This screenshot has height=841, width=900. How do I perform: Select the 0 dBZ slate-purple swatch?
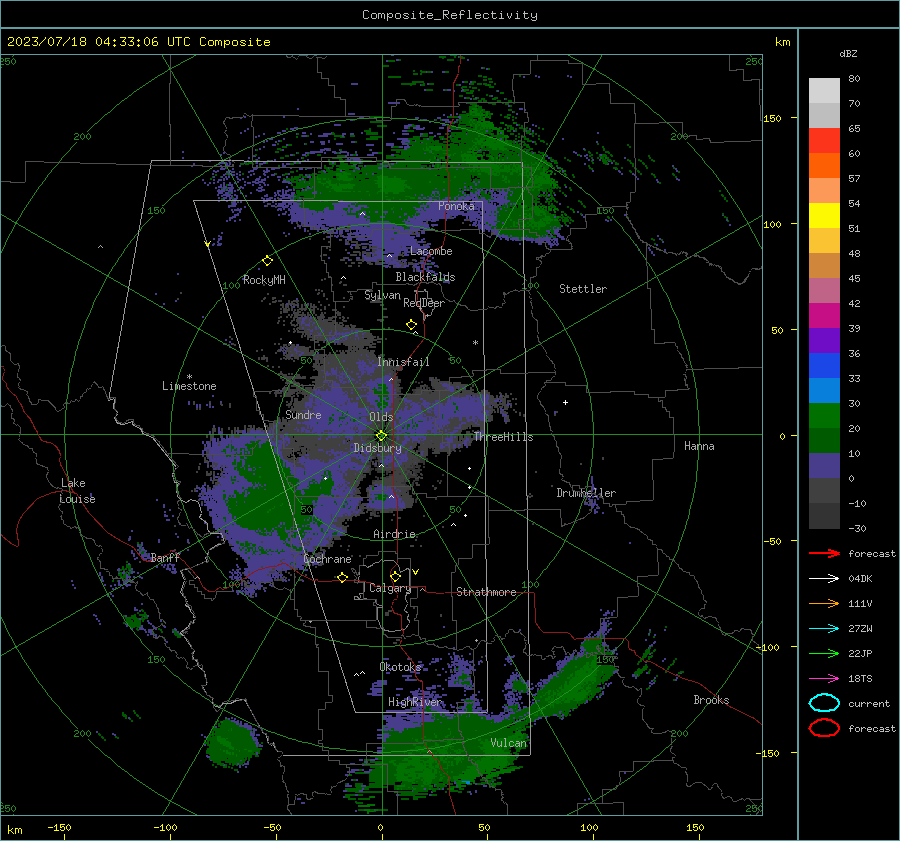tap(824, 466)
